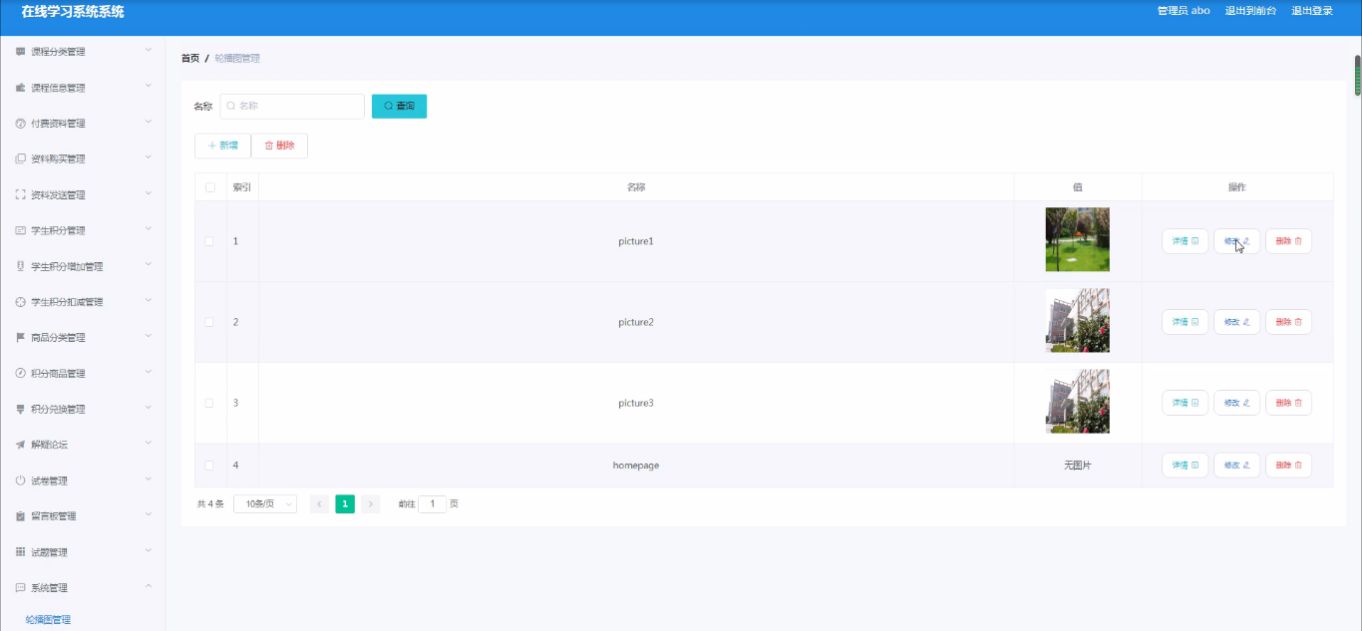Go to 首页 via the breadcrumb
Viewport: 1362px width, 631px height.
click(x=190, y=58)
